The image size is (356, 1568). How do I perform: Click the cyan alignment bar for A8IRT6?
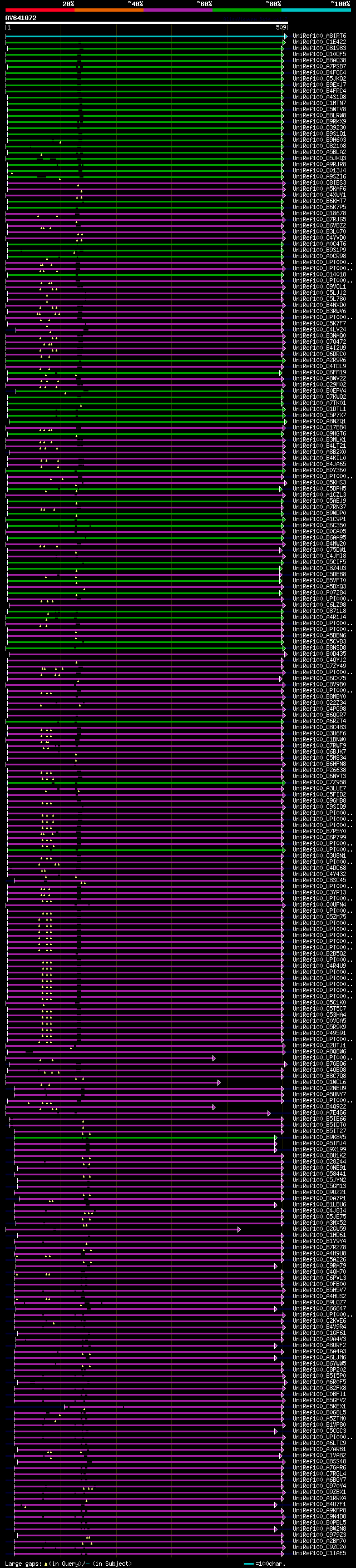pyautogui.click(x=146, y=37)
